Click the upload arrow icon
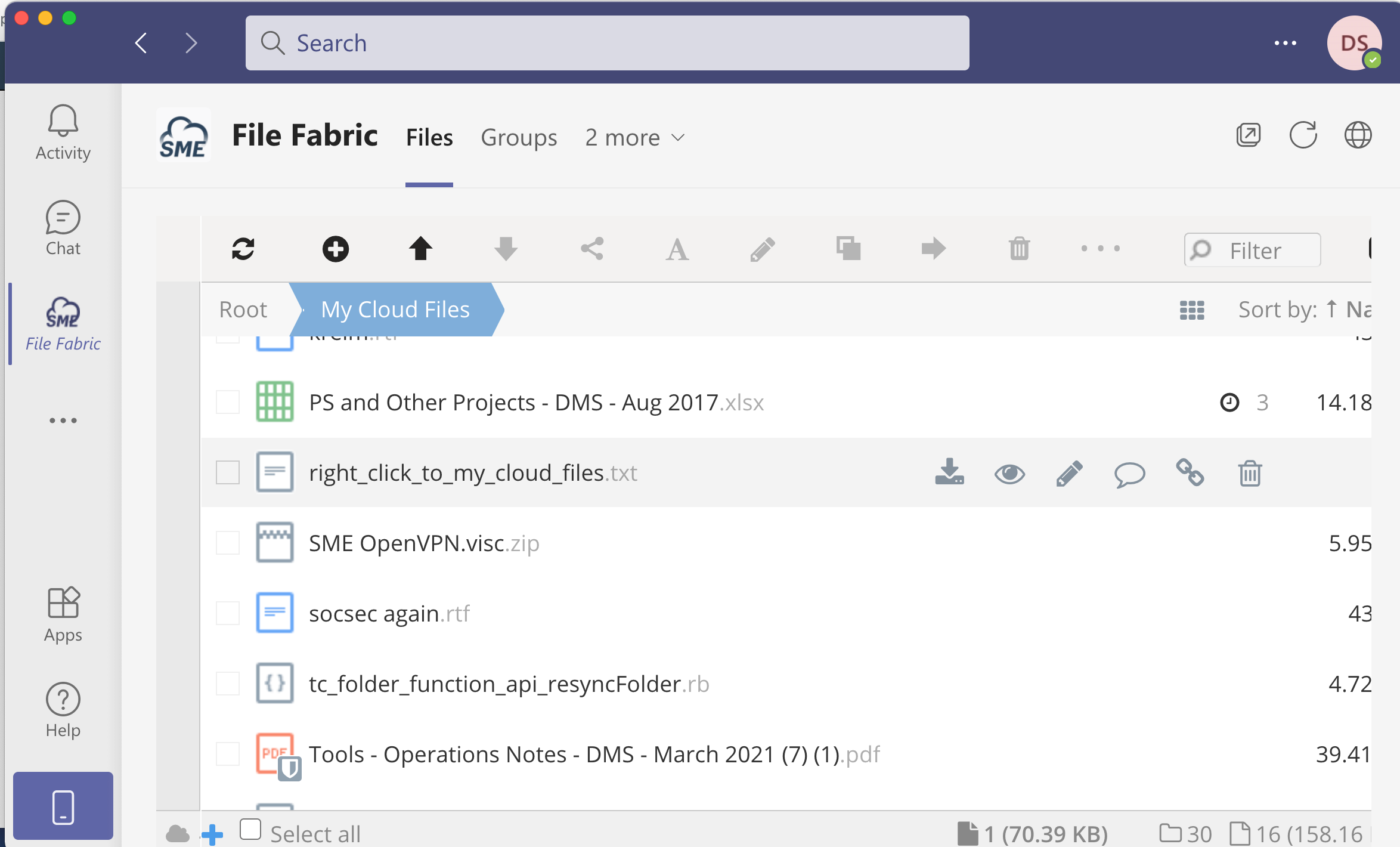 420,249
